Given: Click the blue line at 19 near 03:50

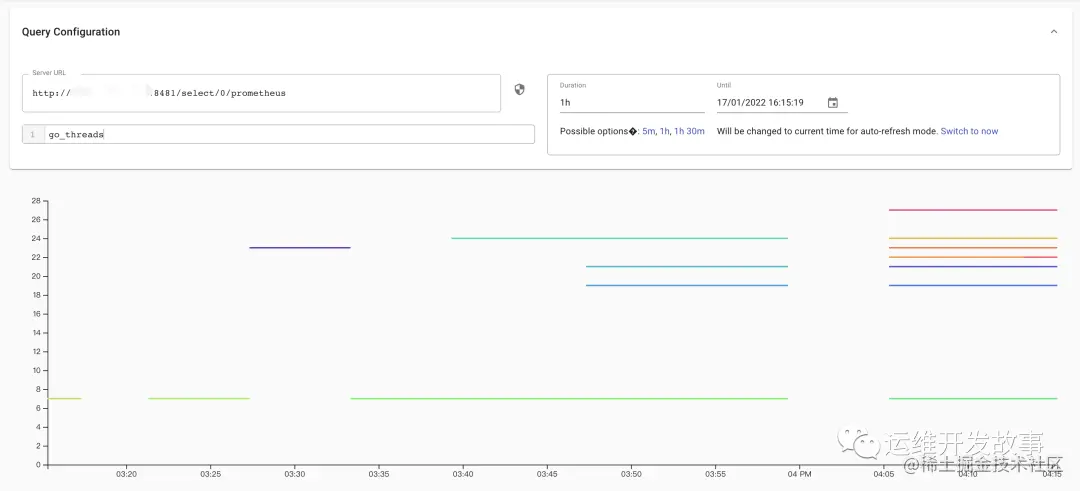Looking at the screenshot, I should click(687, 285).
